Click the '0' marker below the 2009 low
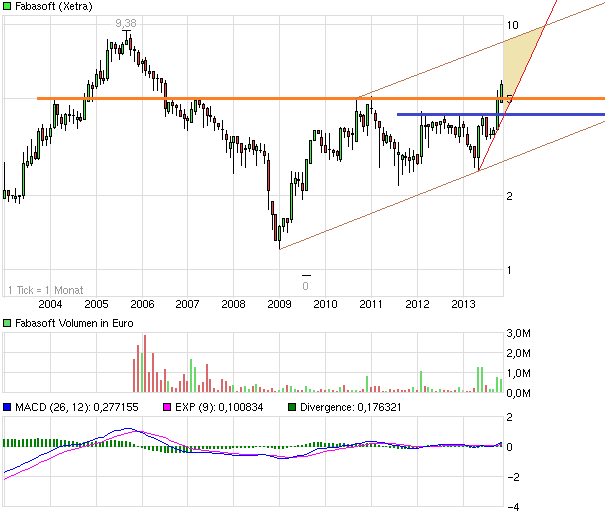This screenshot has height=515, width=605. pos(306,286)
